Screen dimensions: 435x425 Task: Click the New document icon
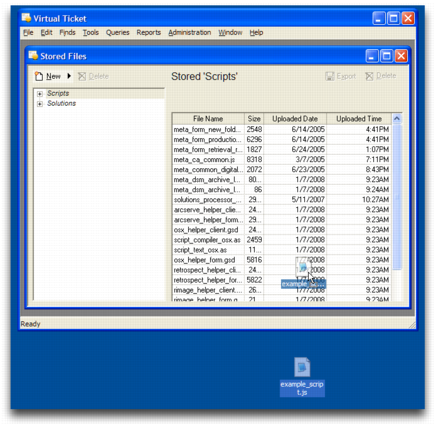click(39, 76)
